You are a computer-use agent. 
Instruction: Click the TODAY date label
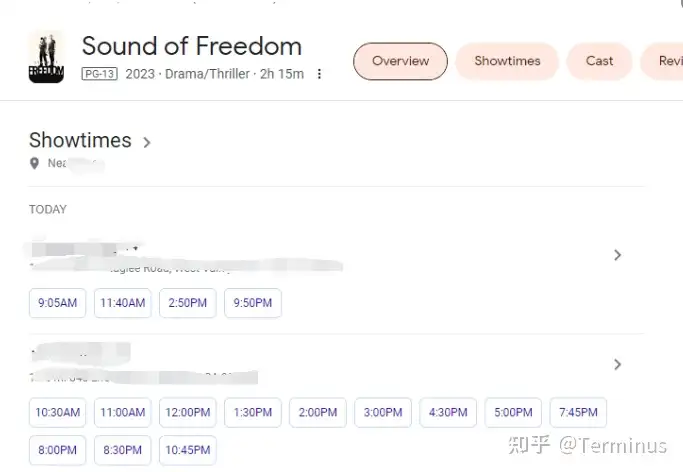click(x=48, y=209)
